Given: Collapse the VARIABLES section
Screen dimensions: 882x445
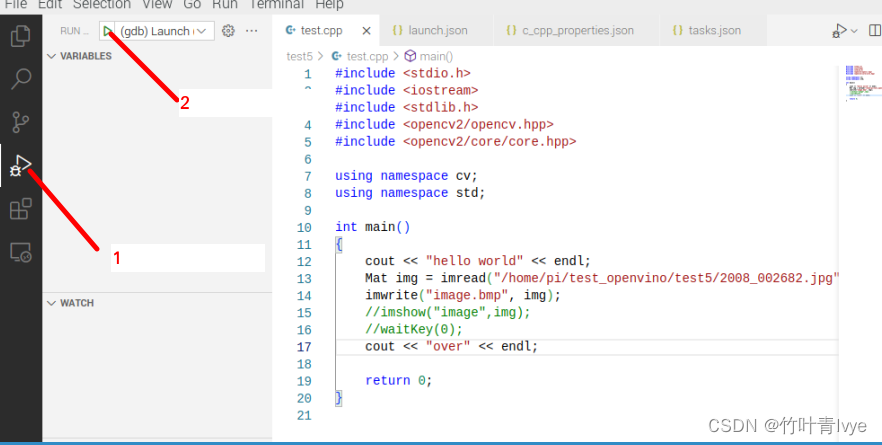Looking at the screenshot, I should pyautogui.click(x=79, y=56).
